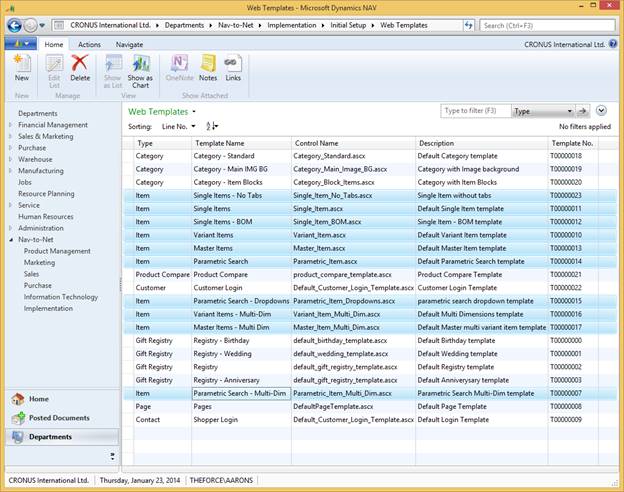Click the Posted Documents icon
Screen dimensions: 624x492
pyautogui.click(x=18, y=418)
